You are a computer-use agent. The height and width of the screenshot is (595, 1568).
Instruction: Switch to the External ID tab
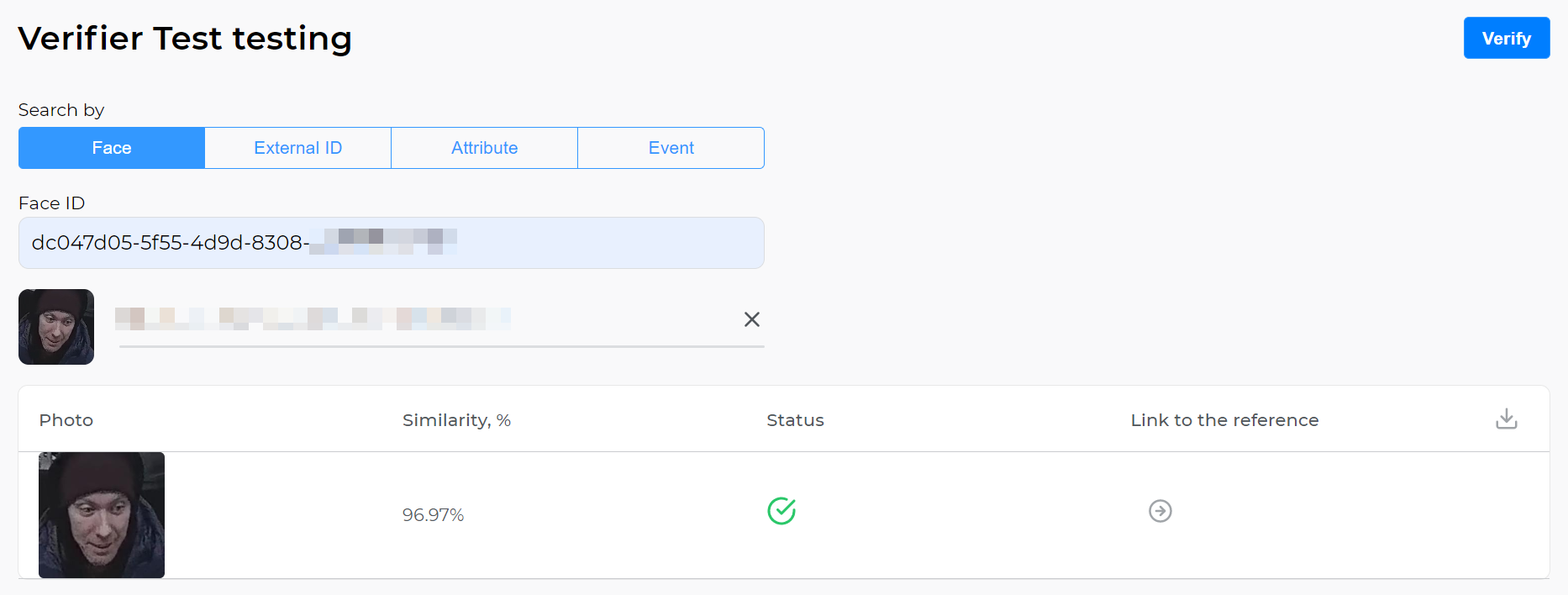pos(297,147)
